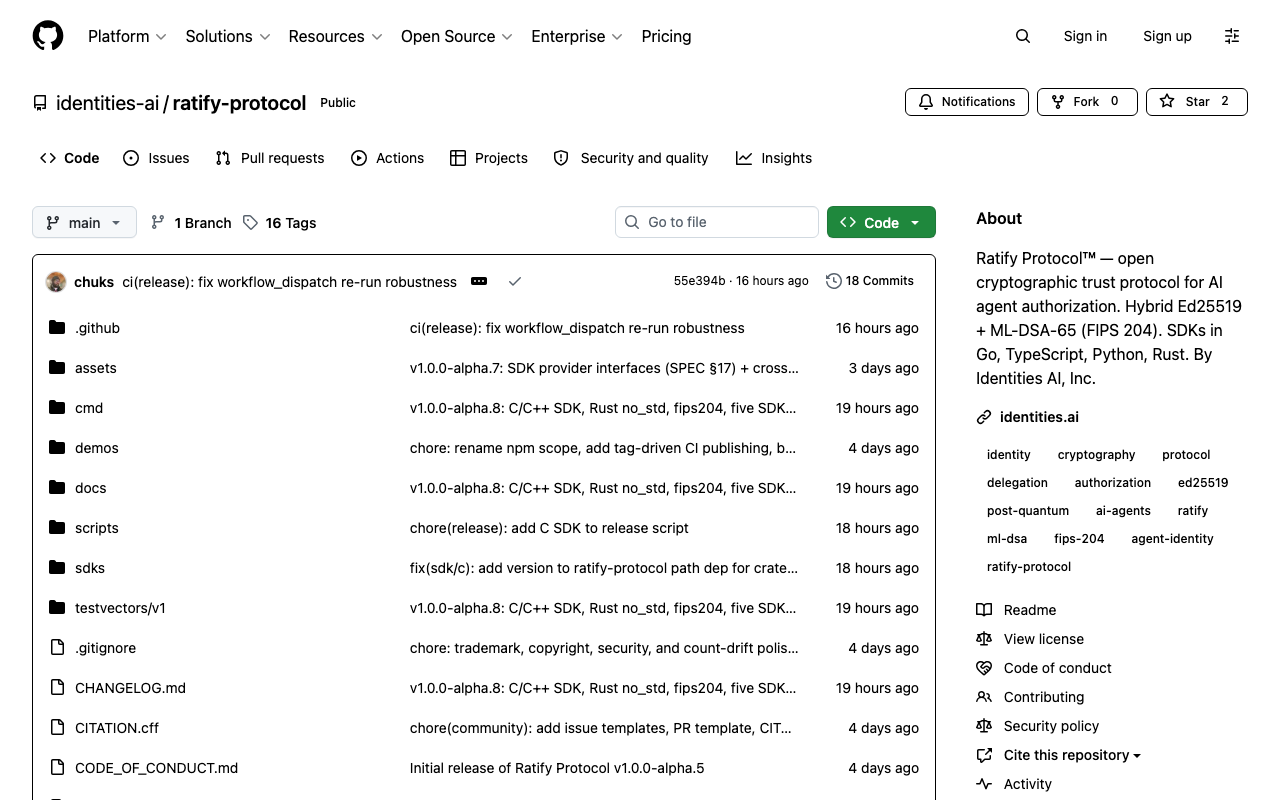
Task: Click the sdks folder icon
Action: [x=57, y=567]
